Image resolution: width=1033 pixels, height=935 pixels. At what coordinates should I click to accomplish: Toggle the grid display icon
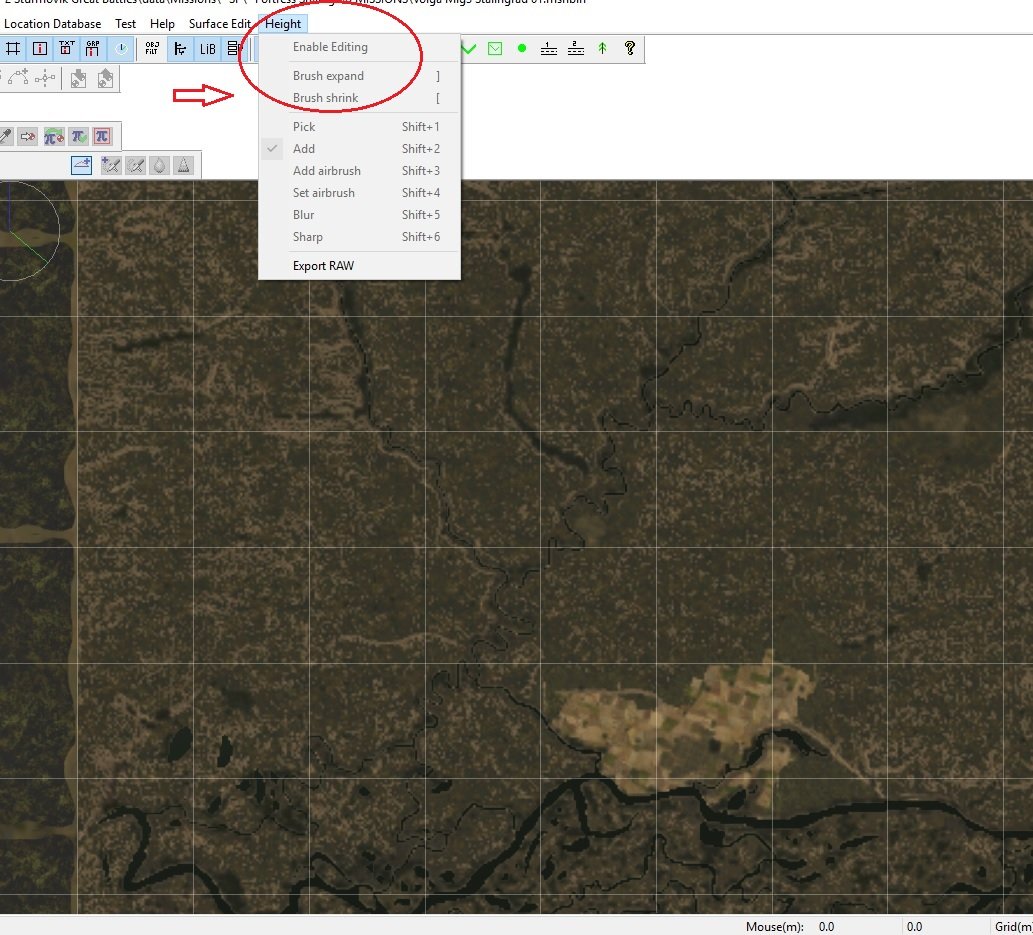13,49
